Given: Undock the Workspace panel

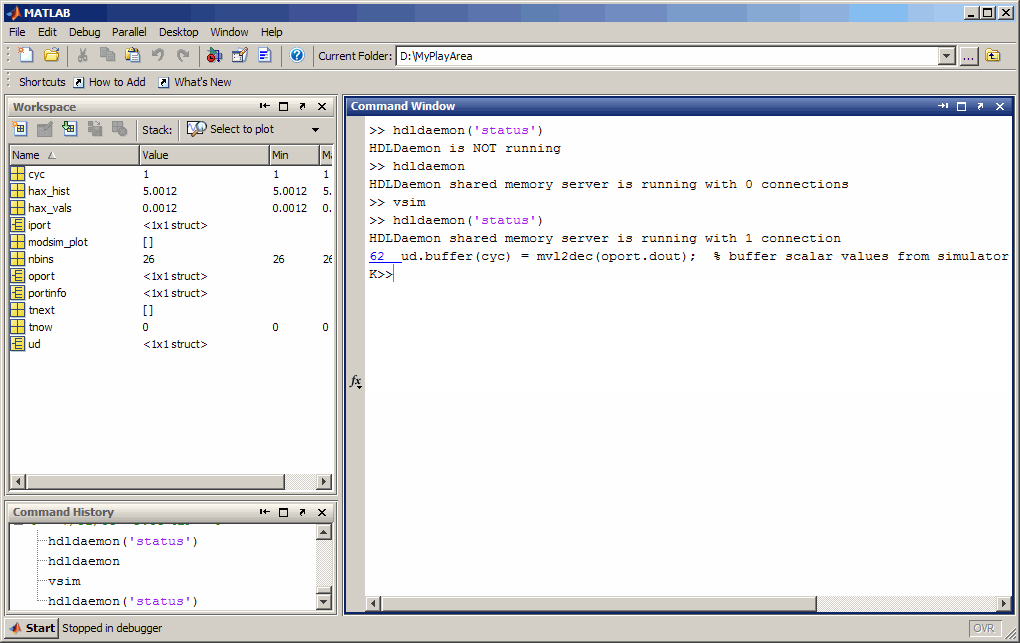Looking at the screenshot, I should (x=302, y=106).
